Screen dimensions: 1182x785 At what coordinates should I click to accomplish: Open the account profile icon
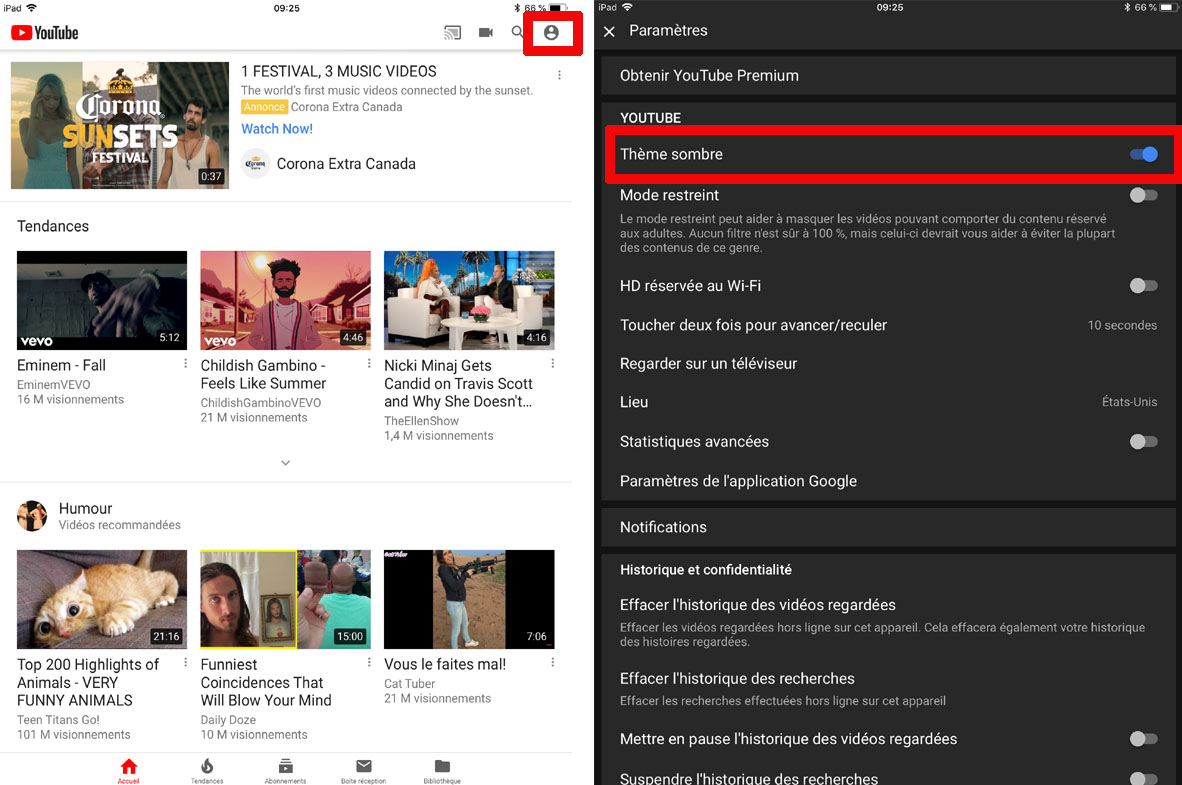pyautogui.click(x=552, y=32)
